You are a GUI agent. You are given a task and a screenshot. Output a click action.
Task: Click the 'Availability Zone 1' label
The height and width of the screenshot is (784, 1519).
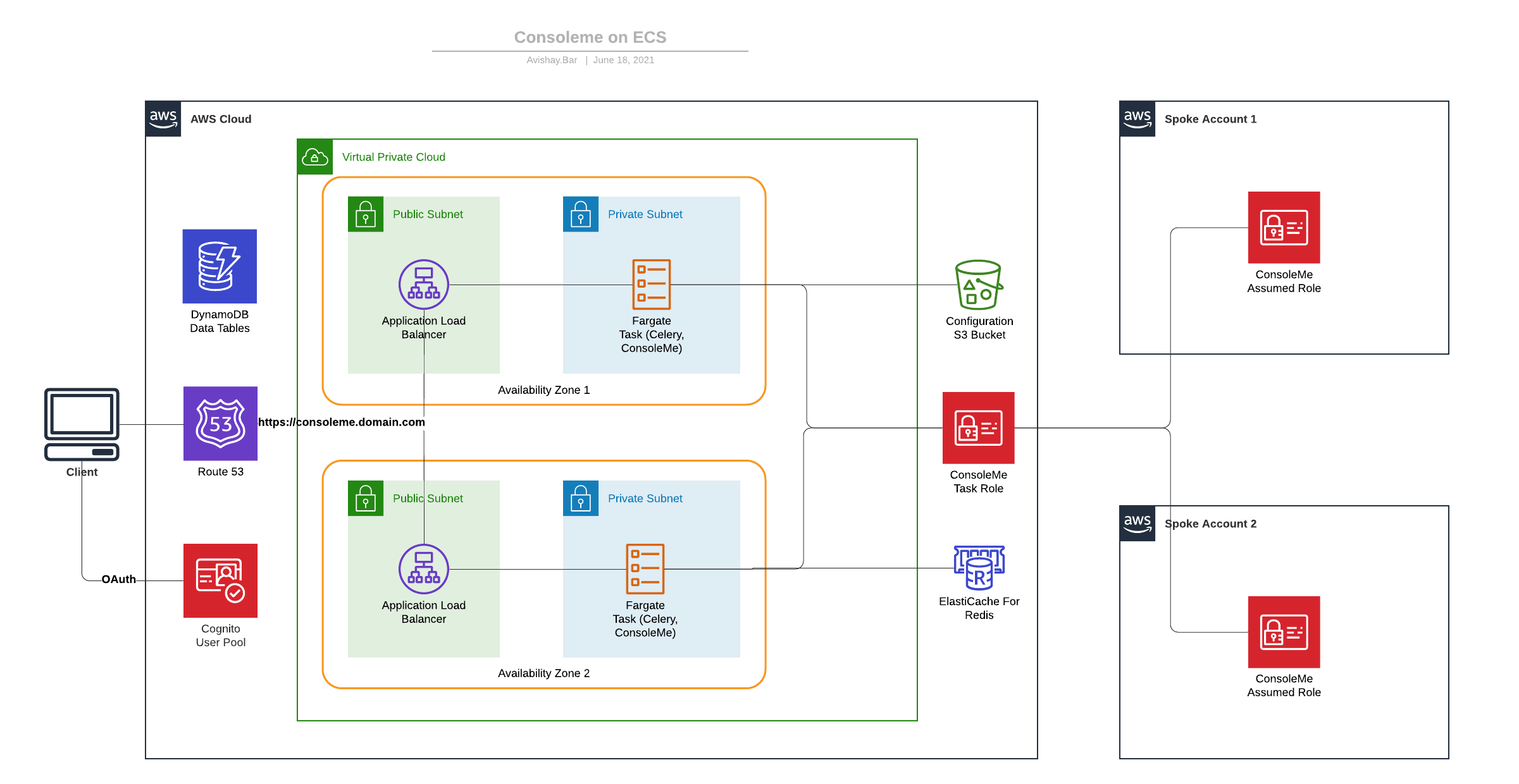click(544, 390)
